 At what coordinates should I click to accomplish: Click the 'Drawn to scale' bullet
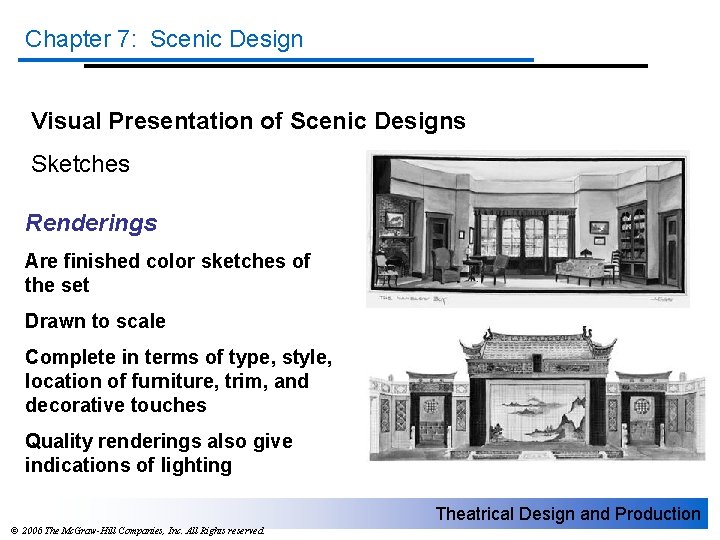point(95,321)
